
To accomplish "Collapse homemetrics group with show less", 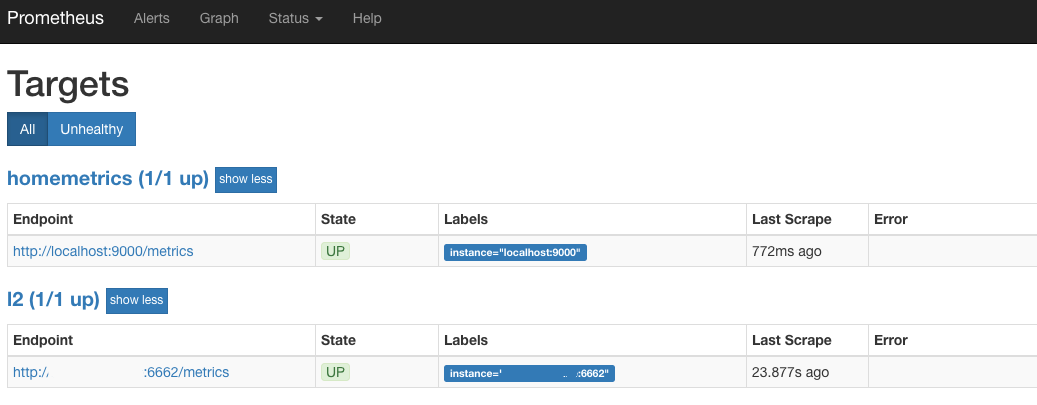I will click(246, 179).
